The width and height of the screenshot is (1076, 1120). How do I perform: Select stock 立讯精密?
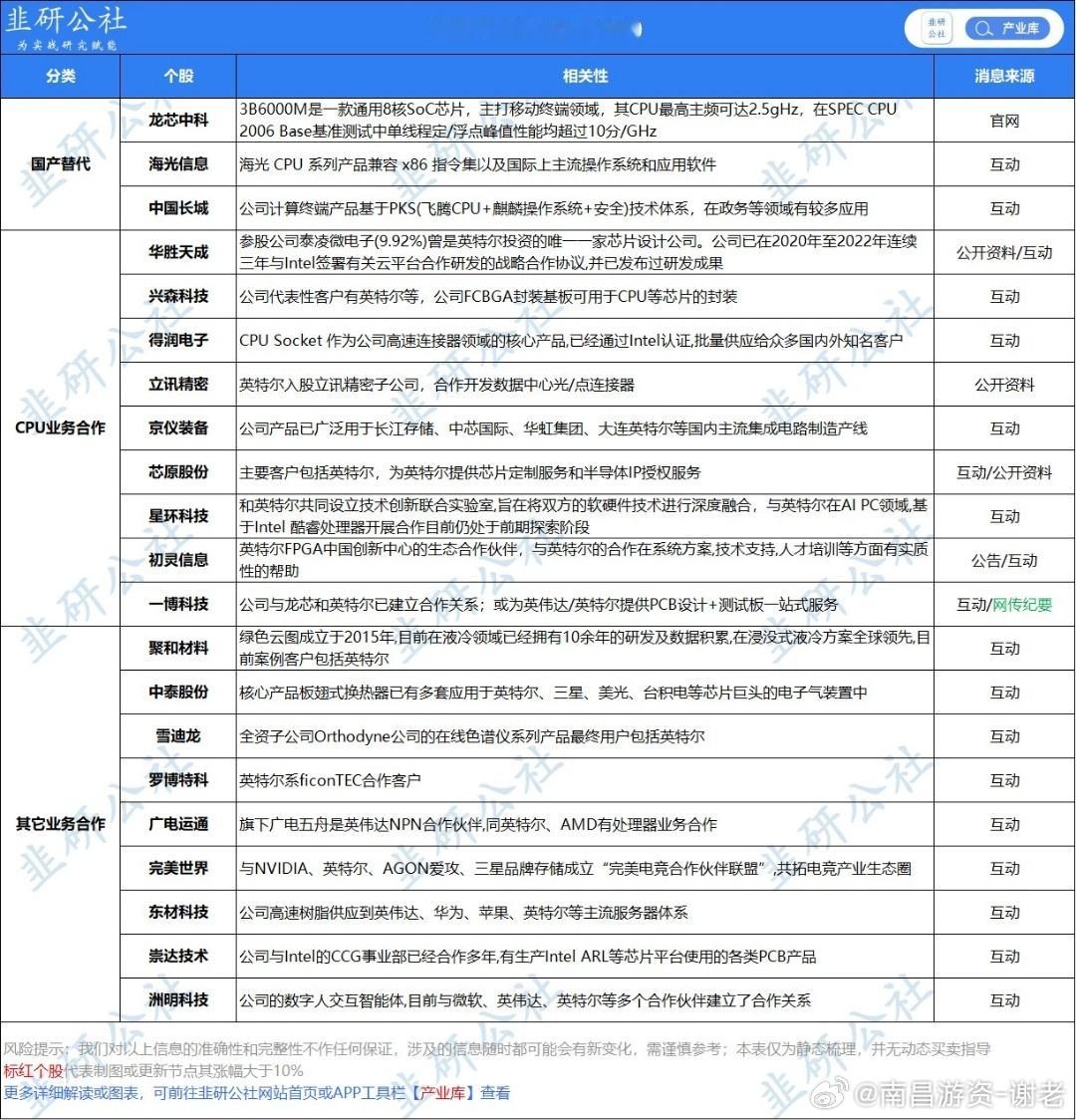178,385
